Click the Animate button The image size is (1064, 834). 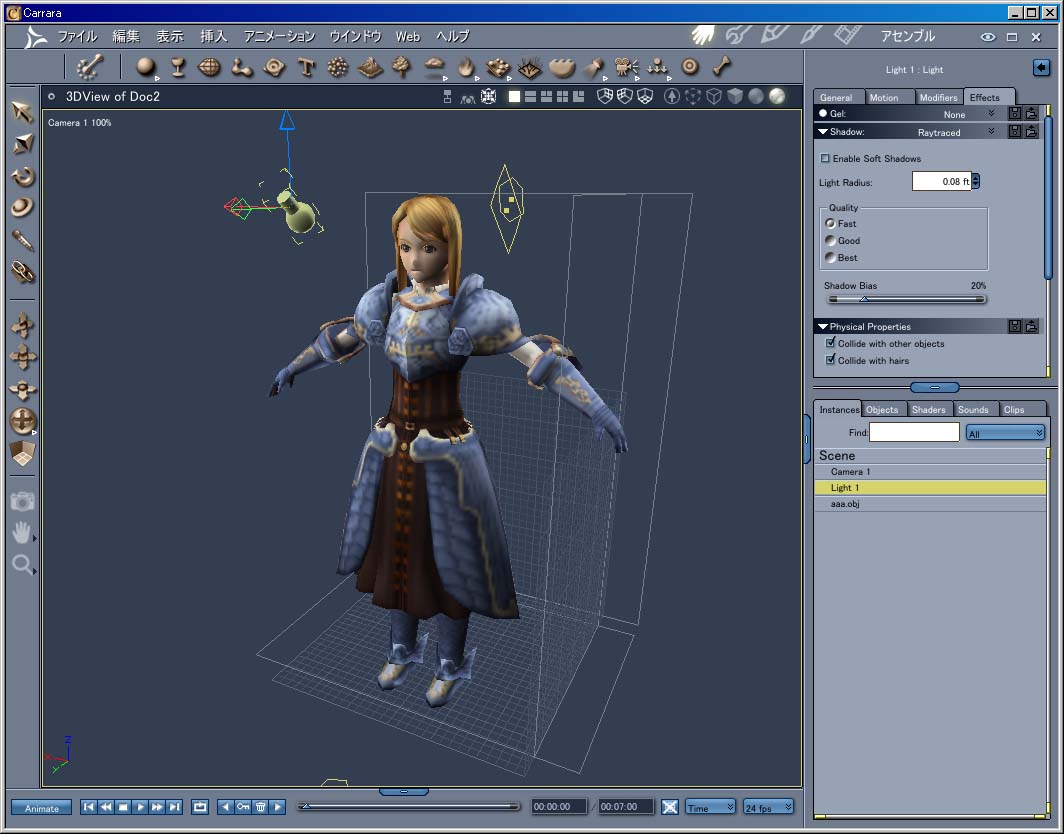pos(41,808)
